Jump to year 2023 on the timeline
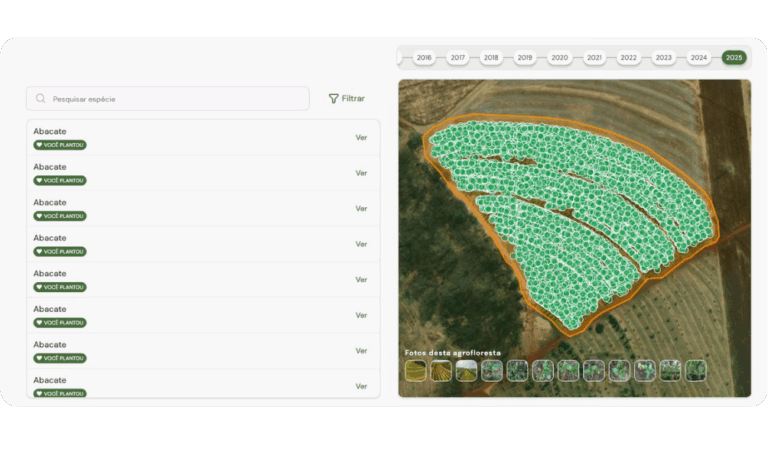768x452 pixels. click(663, 58)
